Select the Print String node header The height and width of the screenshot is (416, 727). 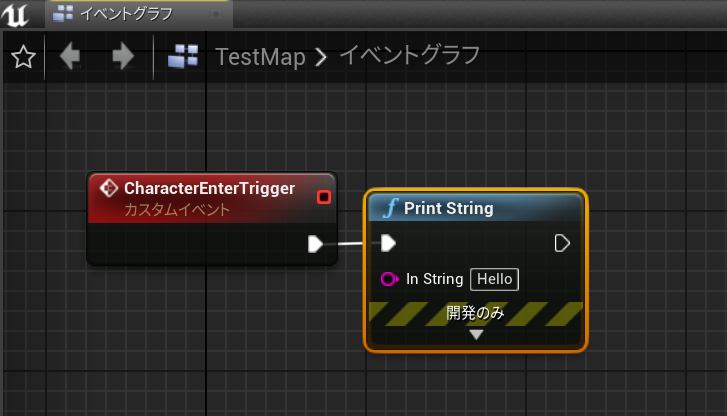pyautogui.click(x=475, y=208)
